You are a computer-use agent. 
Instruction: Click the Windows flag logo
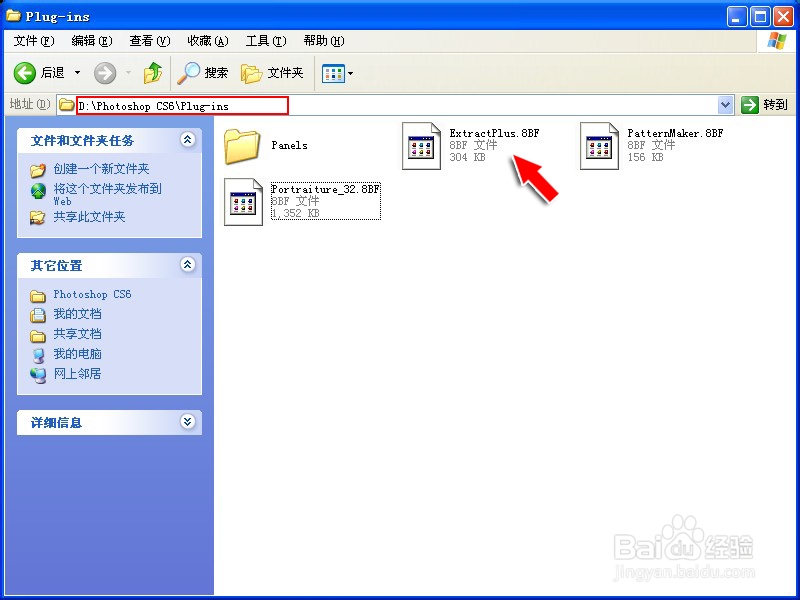tap(776, 41)
